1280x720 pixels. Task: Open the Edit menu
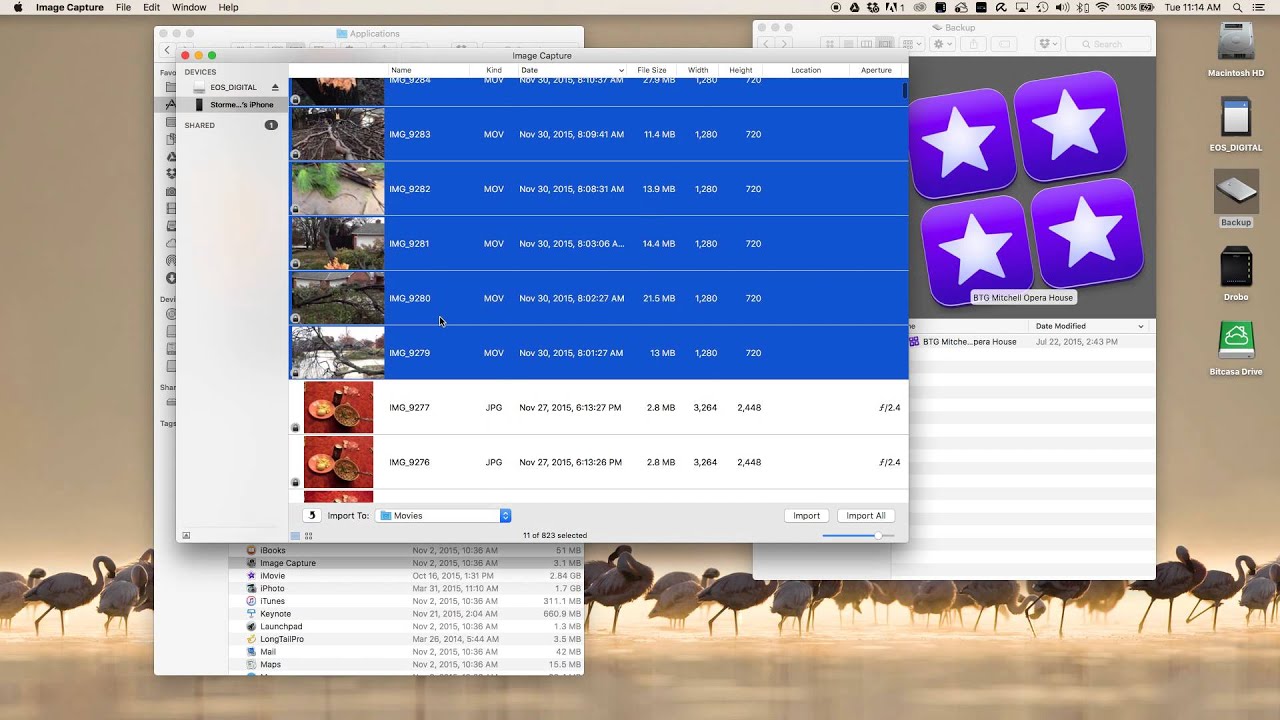(151, 7)
